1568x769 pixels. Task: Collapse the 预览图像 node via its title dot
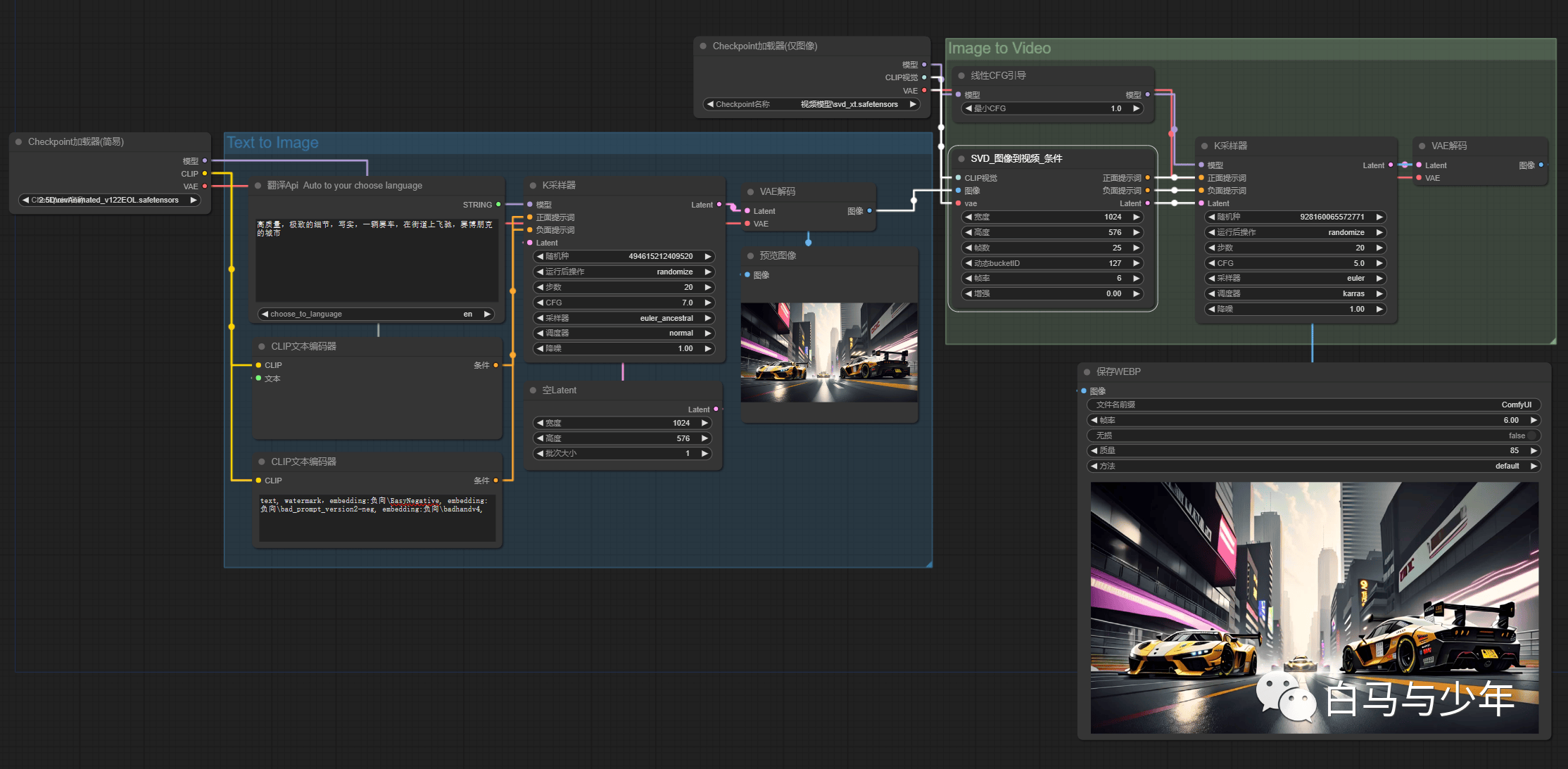[x=750, y=256]
